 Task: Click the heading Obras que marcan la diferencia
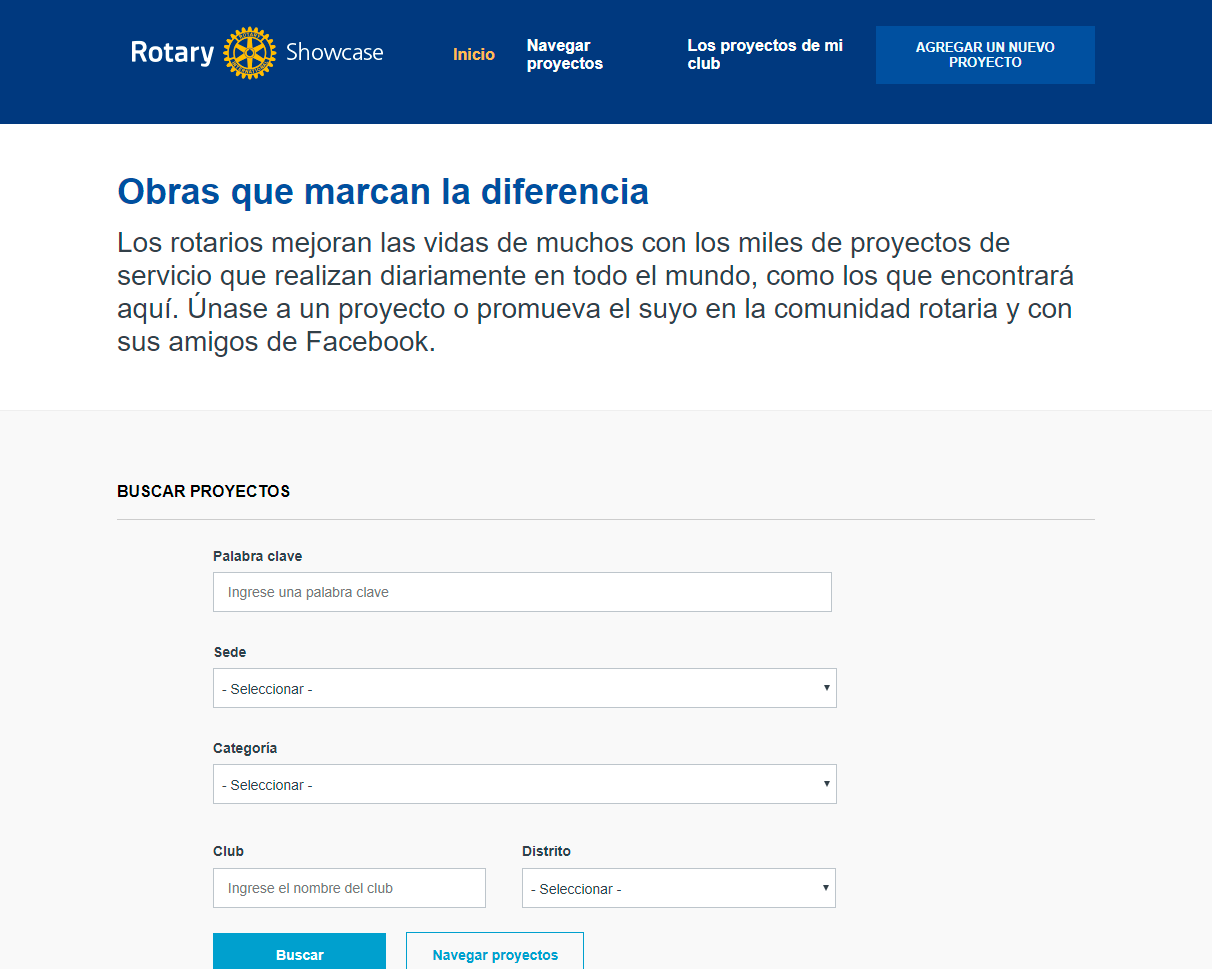coord(383,191)
